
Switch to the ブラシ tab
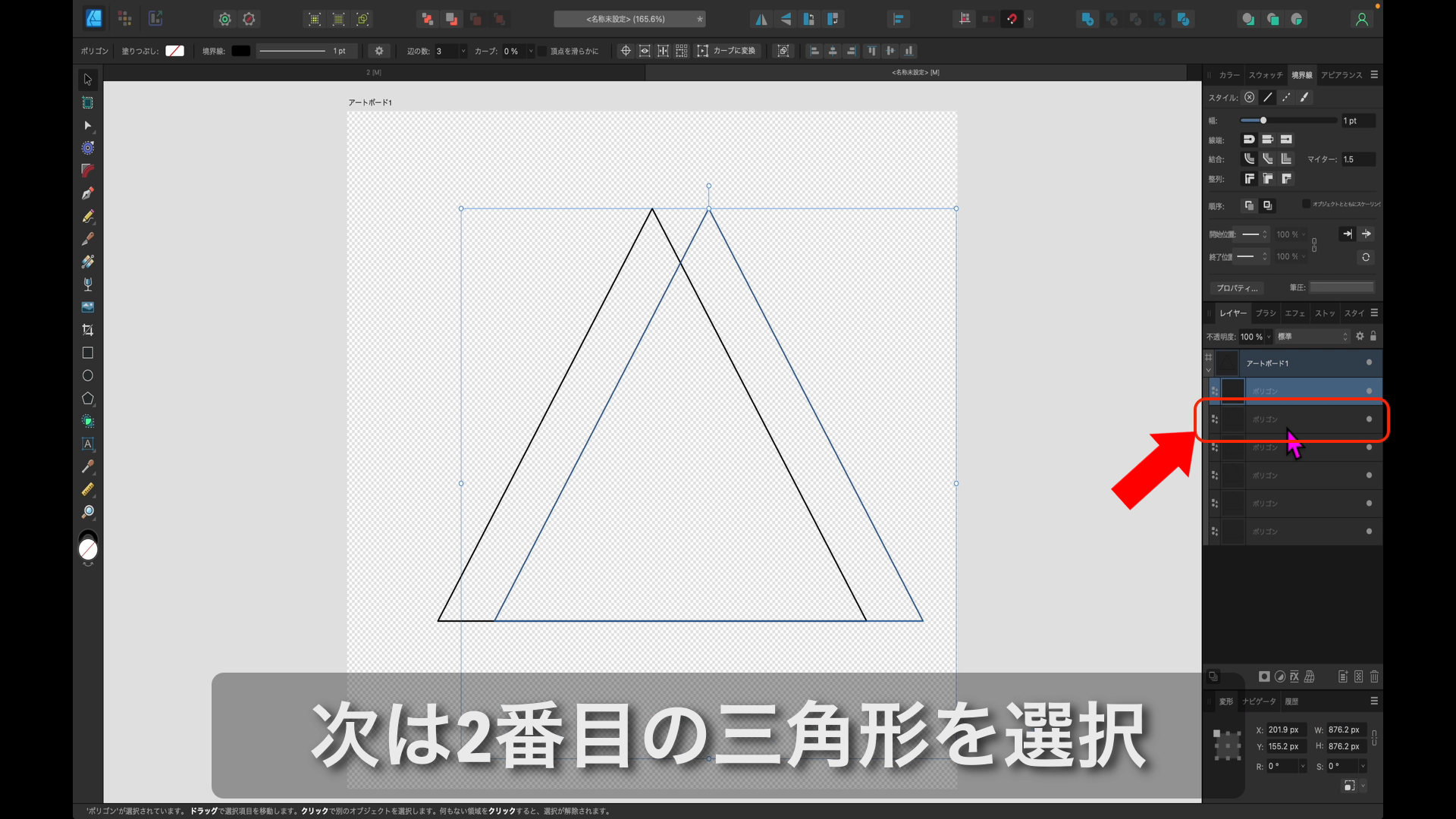[x=1265, y=312]
